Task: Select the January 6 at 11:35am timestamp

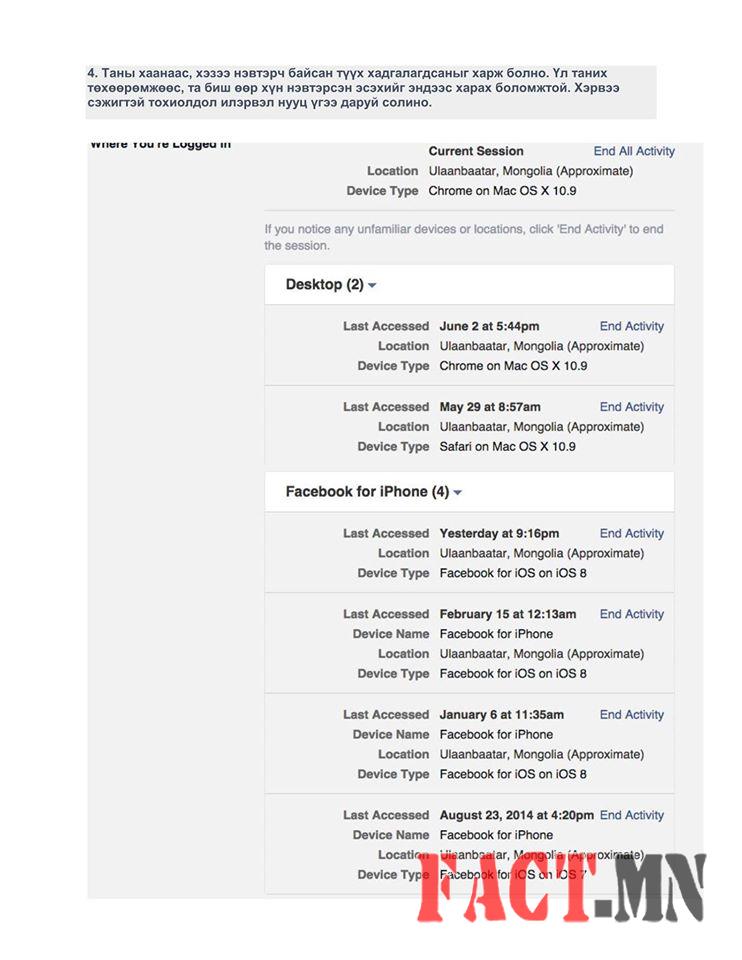Action: [x=501, y=715]
